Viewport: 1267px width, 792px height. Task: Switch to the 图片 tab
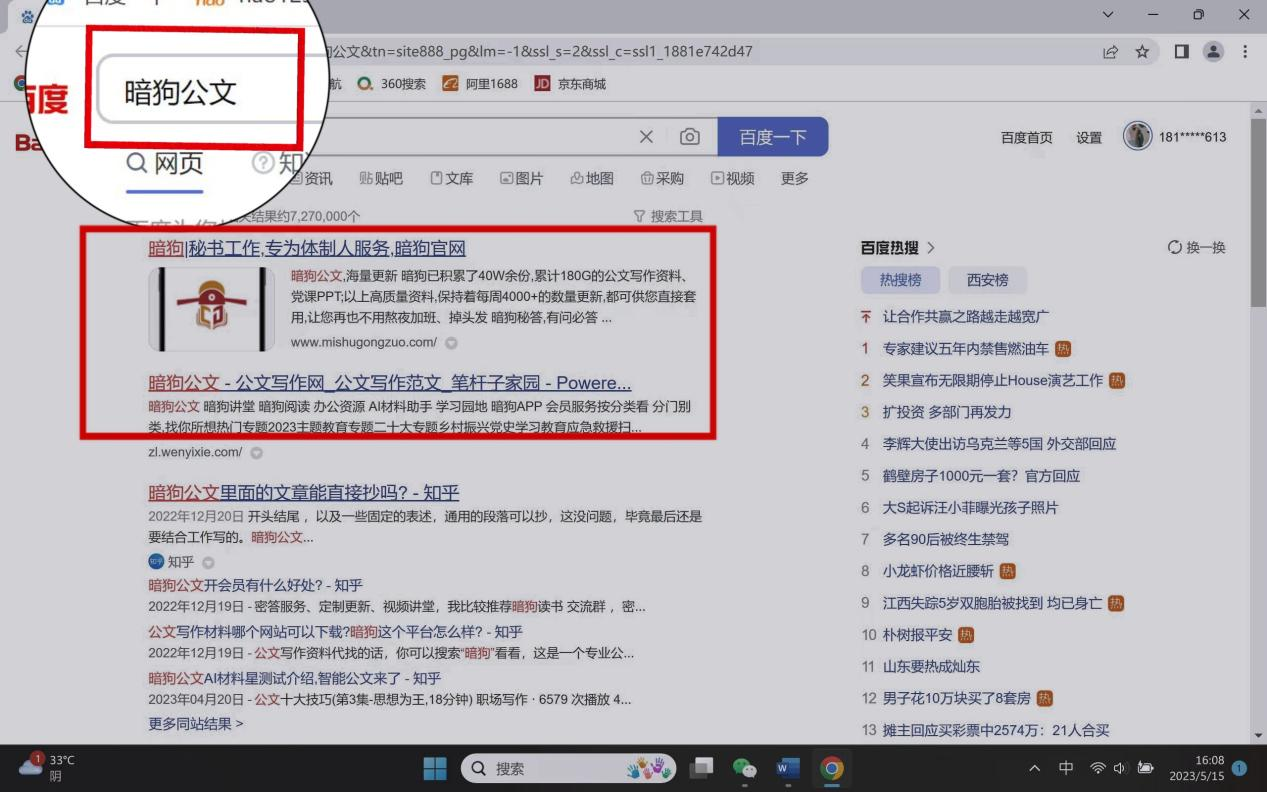521,179
